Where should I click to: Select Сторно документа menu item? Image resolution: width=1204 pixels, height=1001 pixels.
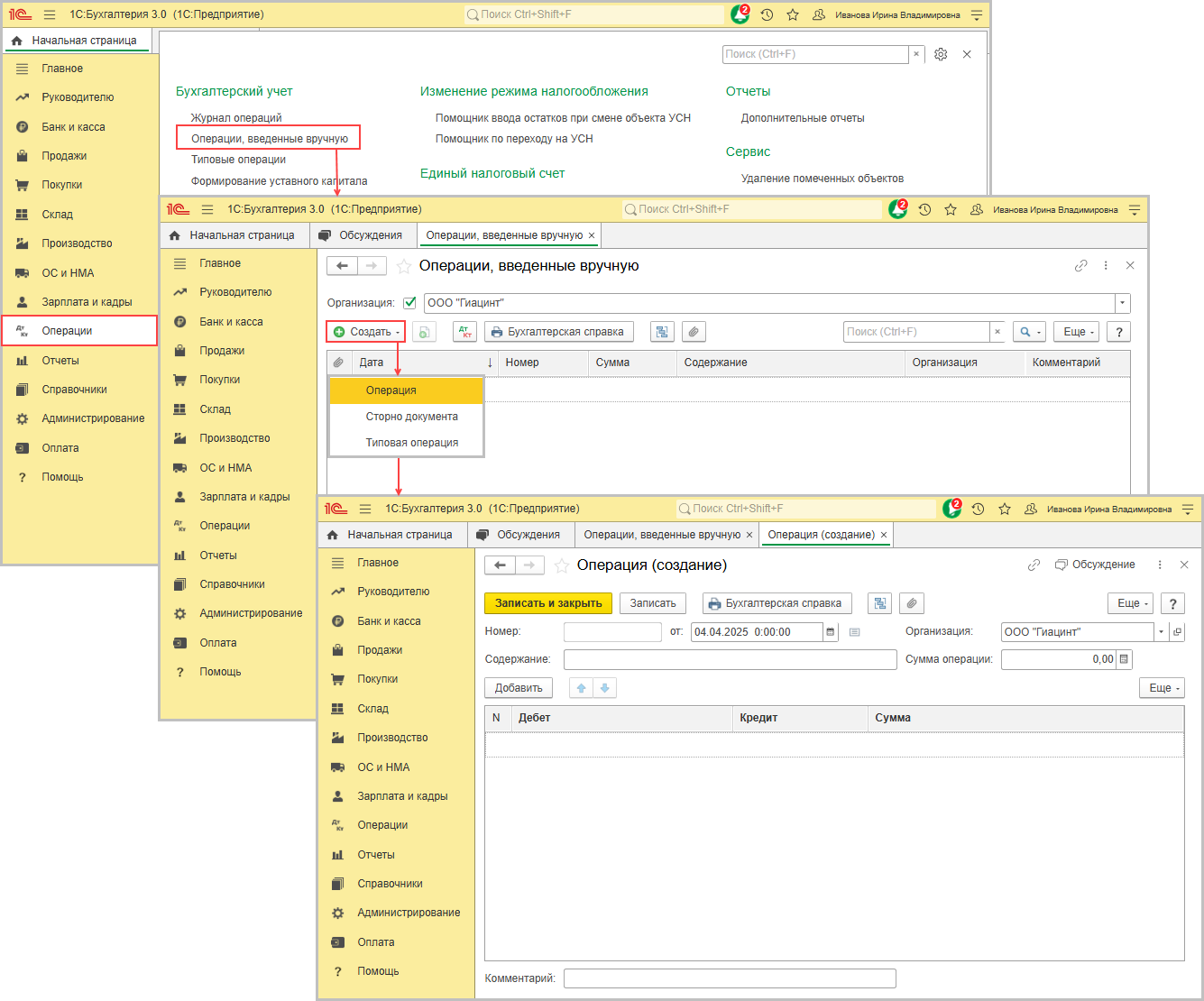(x=407, y=417)
